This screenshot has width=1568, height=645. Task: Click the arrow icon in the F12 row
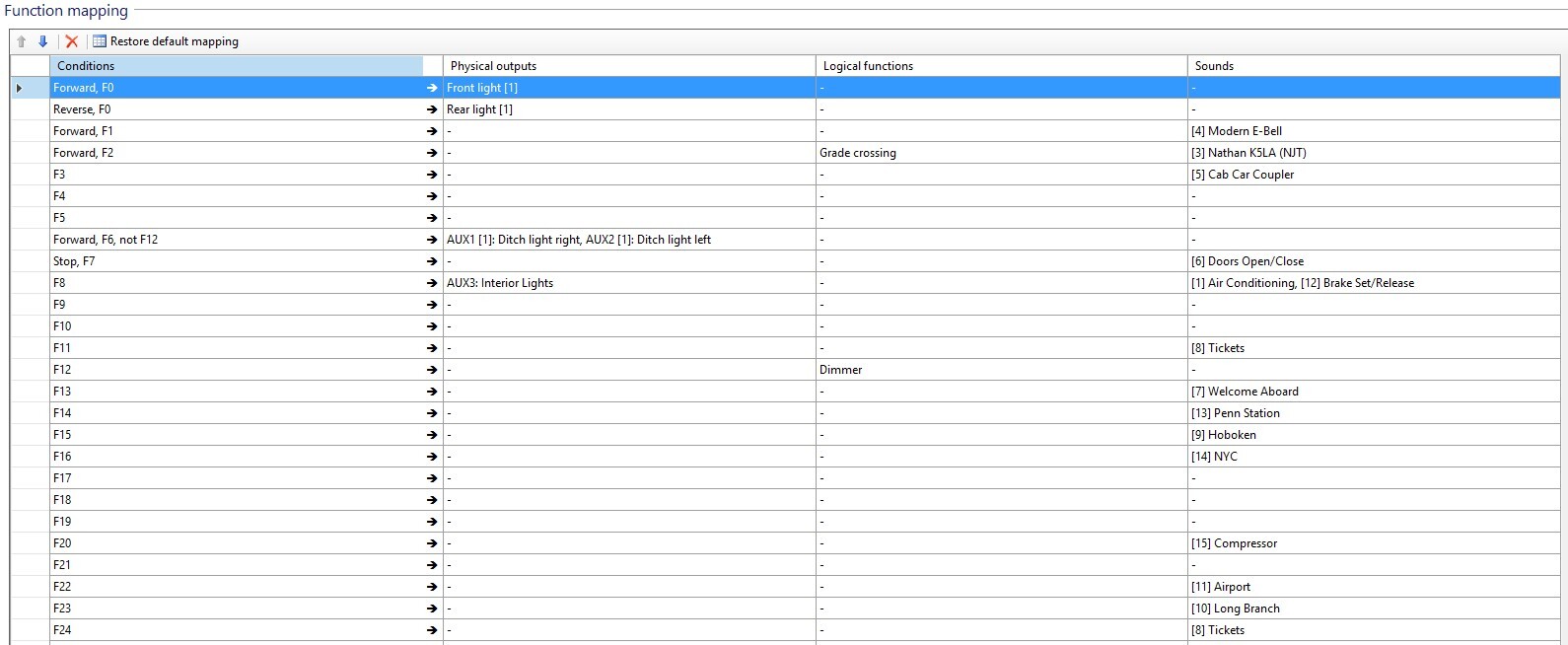tap(431, 370)
